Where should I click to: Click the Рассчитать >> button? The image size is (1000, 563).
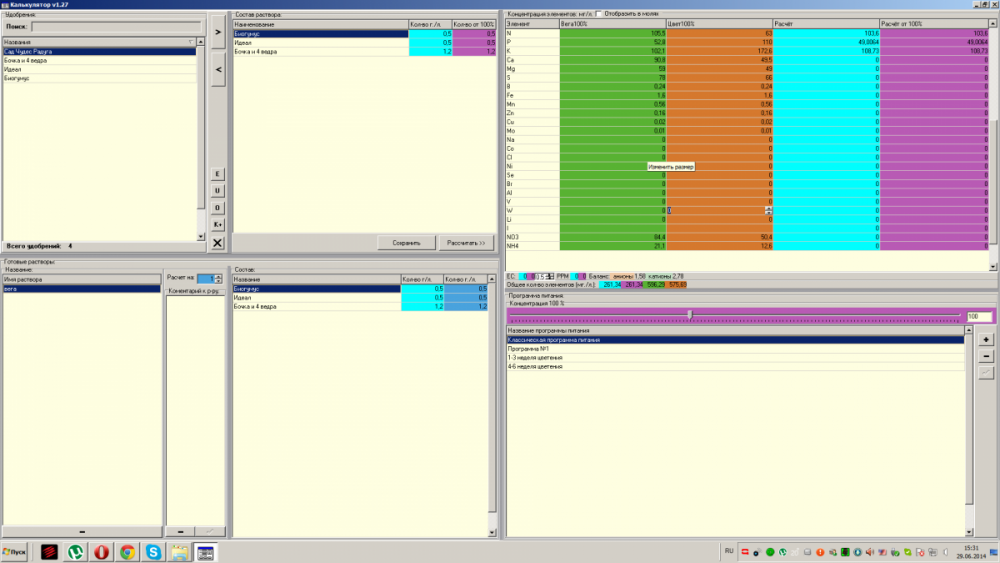coord(466,243)
